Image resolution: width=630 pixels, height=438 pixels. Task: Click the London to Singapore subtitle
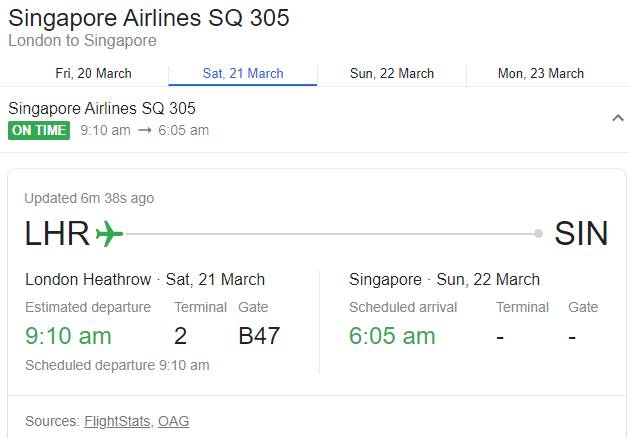pyautogui.click(x=82, y=41)
